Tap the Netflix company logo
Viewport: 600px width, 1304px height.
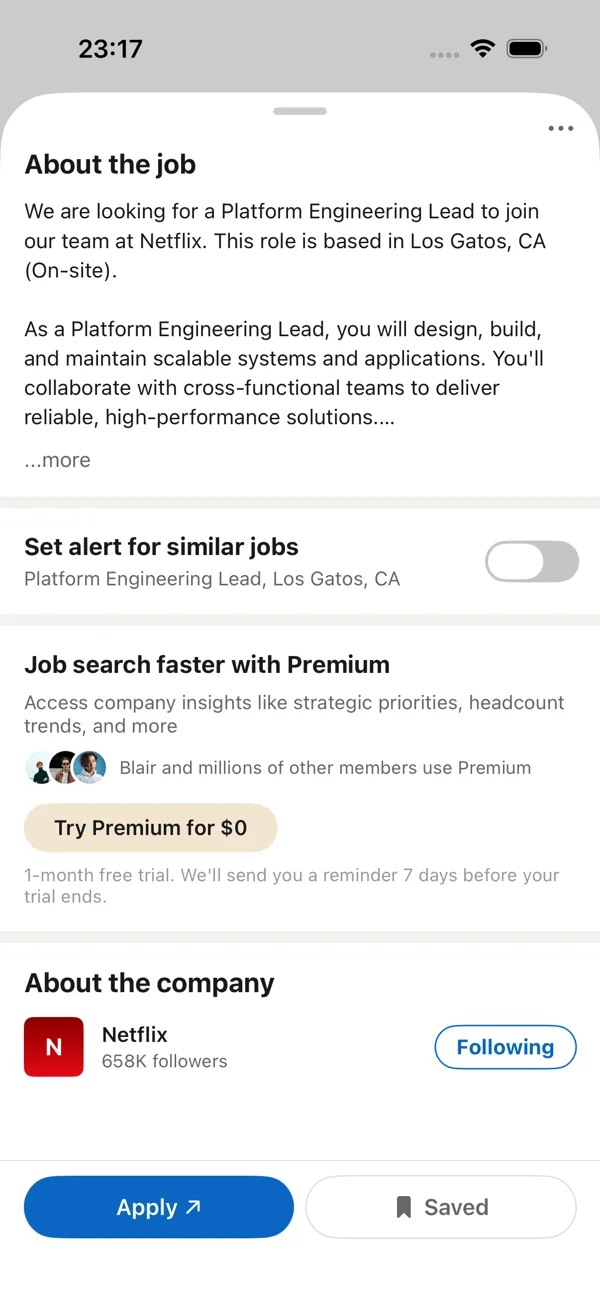point(54,1047)
